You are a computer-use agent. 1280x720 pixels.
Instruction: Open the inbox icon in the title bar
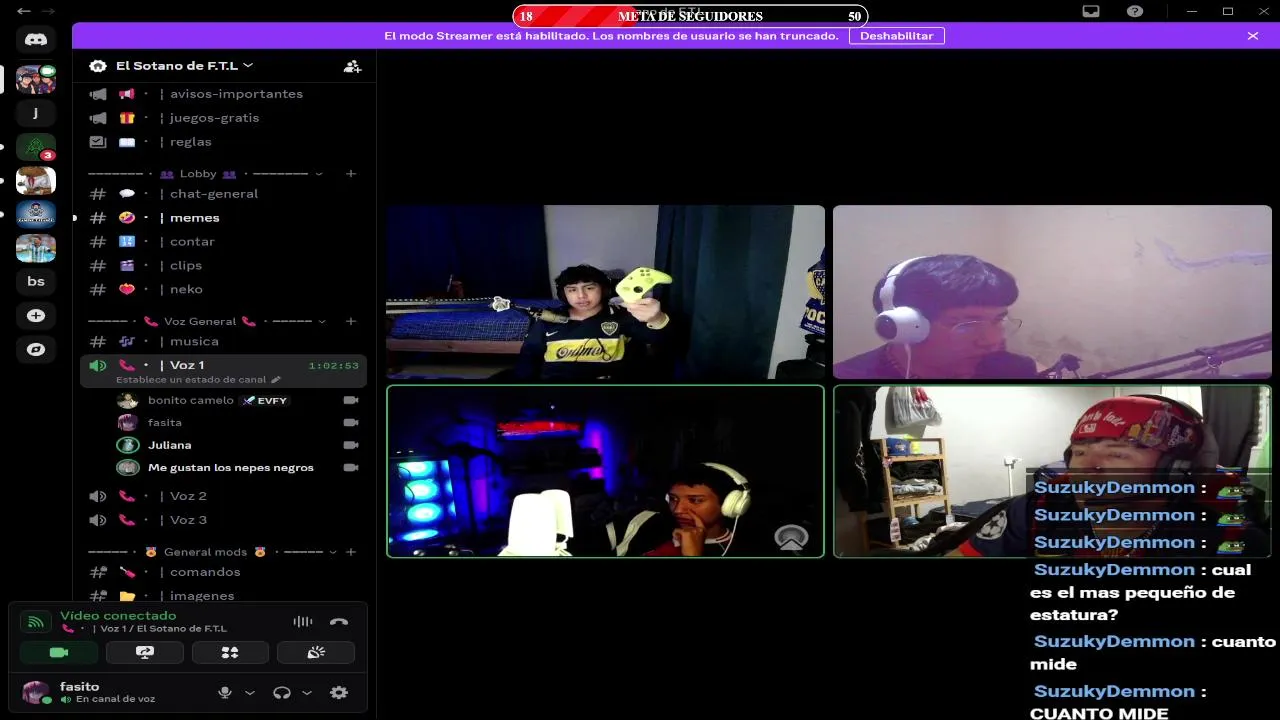coord(1091,11)
